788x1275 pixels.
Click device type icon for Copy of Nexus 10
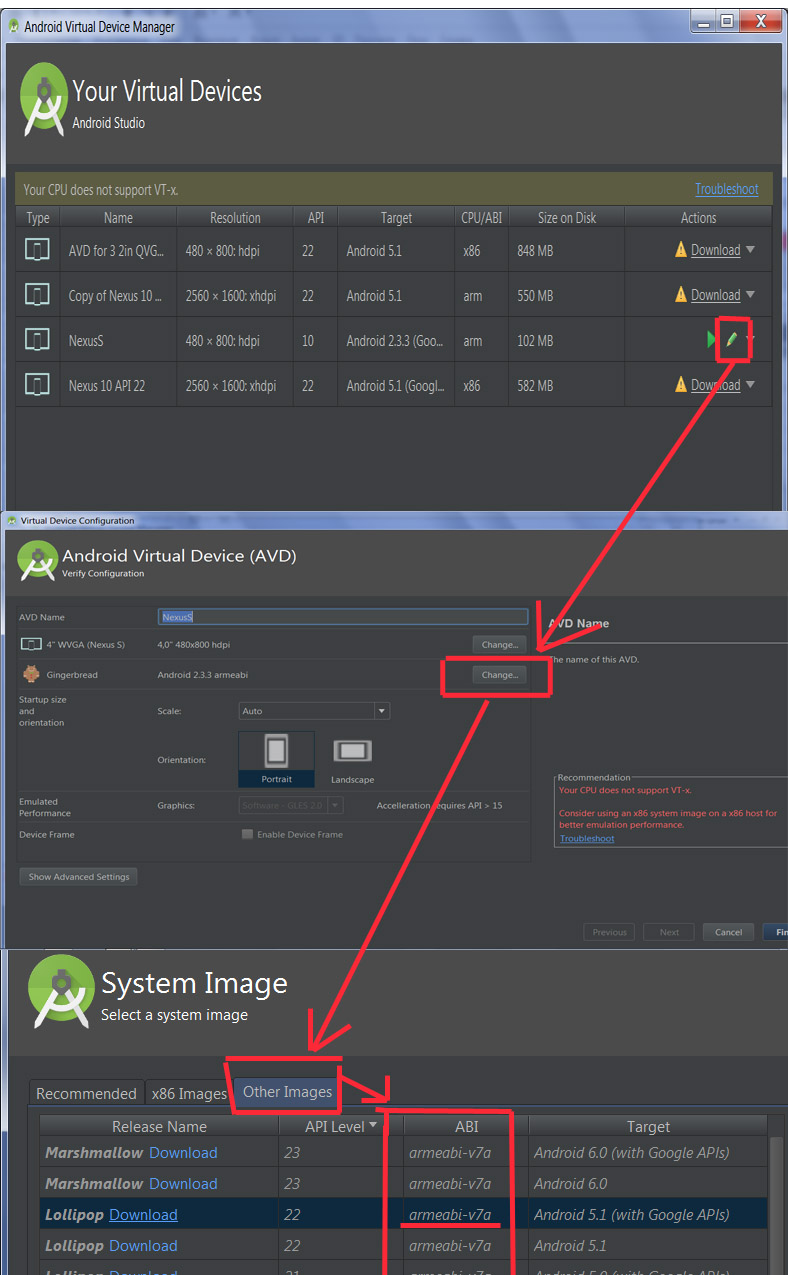pyautogui.click(x=37, y=295)
